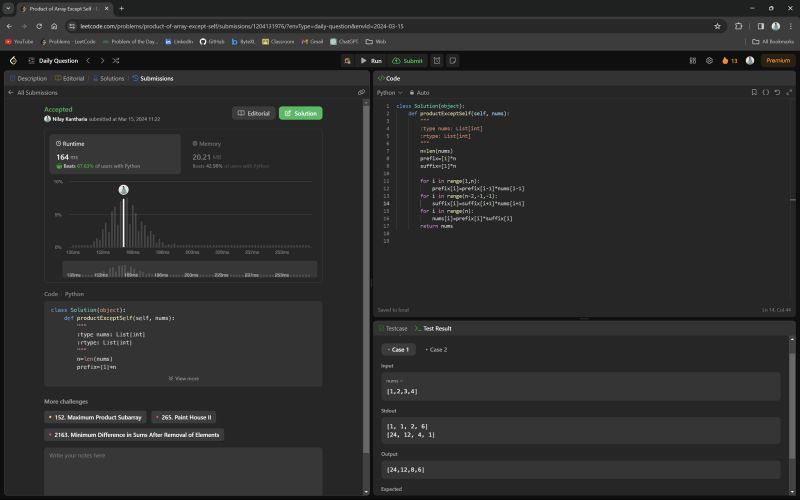Image resolution: width=800 pixels, height=500 pixels.
Task: Switch to the Editorial tab
Action: coord(70,79)
